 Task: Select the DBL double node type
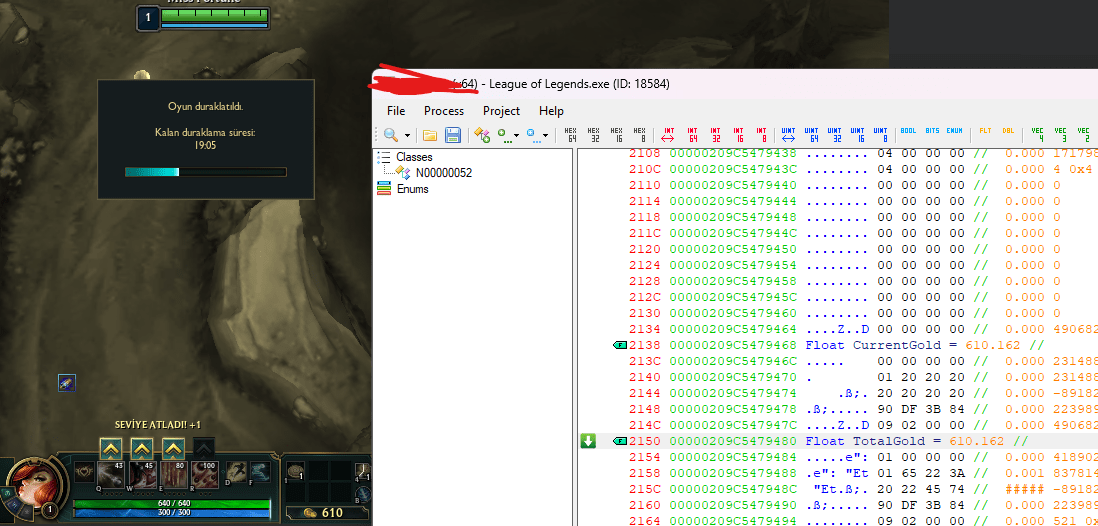point(1008,131)
